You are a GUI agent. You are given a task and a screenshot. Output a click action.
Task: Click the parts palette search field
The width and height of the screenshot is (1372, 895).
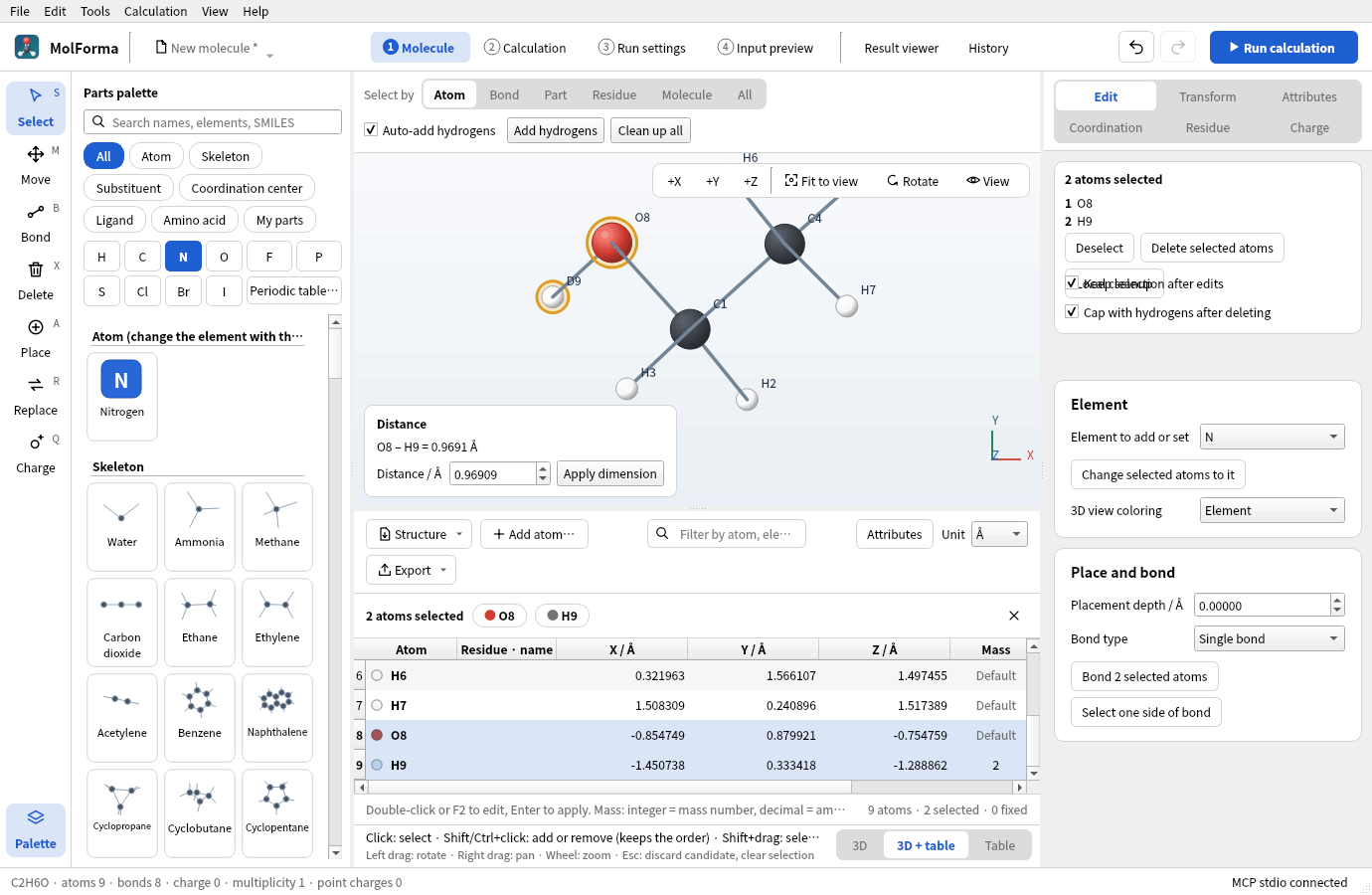213,122
